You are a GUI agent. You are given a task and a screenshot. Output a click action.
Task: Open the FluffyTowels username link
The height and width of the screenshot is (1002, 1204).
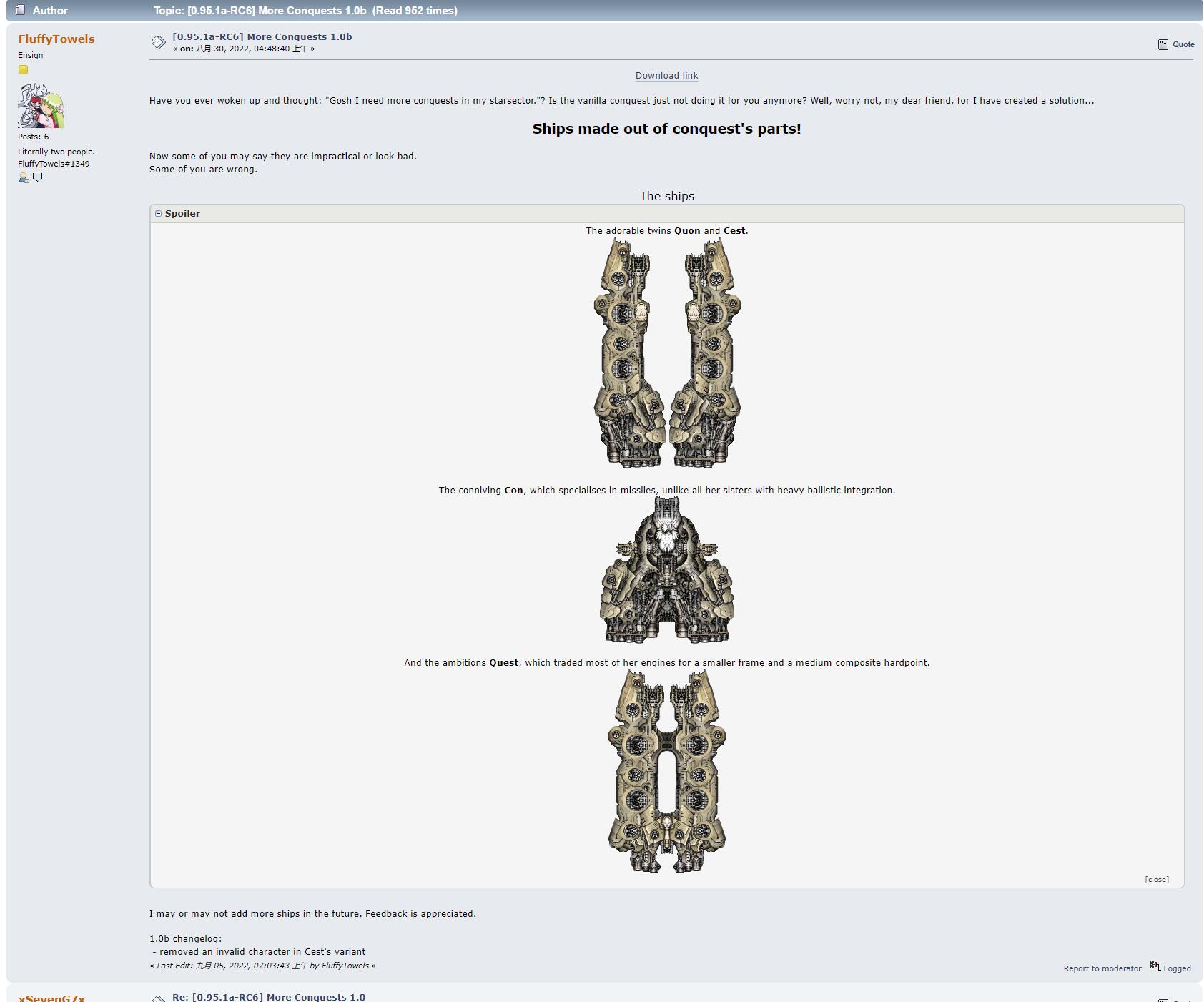point(56,39)
